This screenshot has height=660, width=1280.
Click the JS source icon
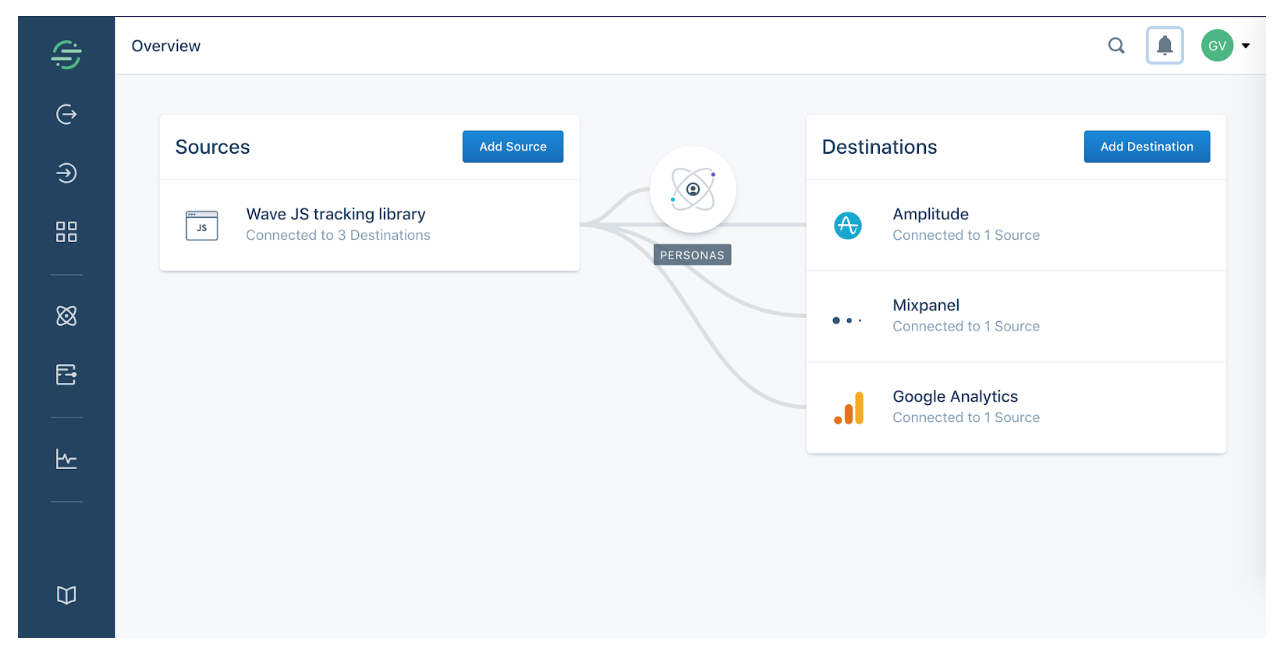click(x=202, y=225)
